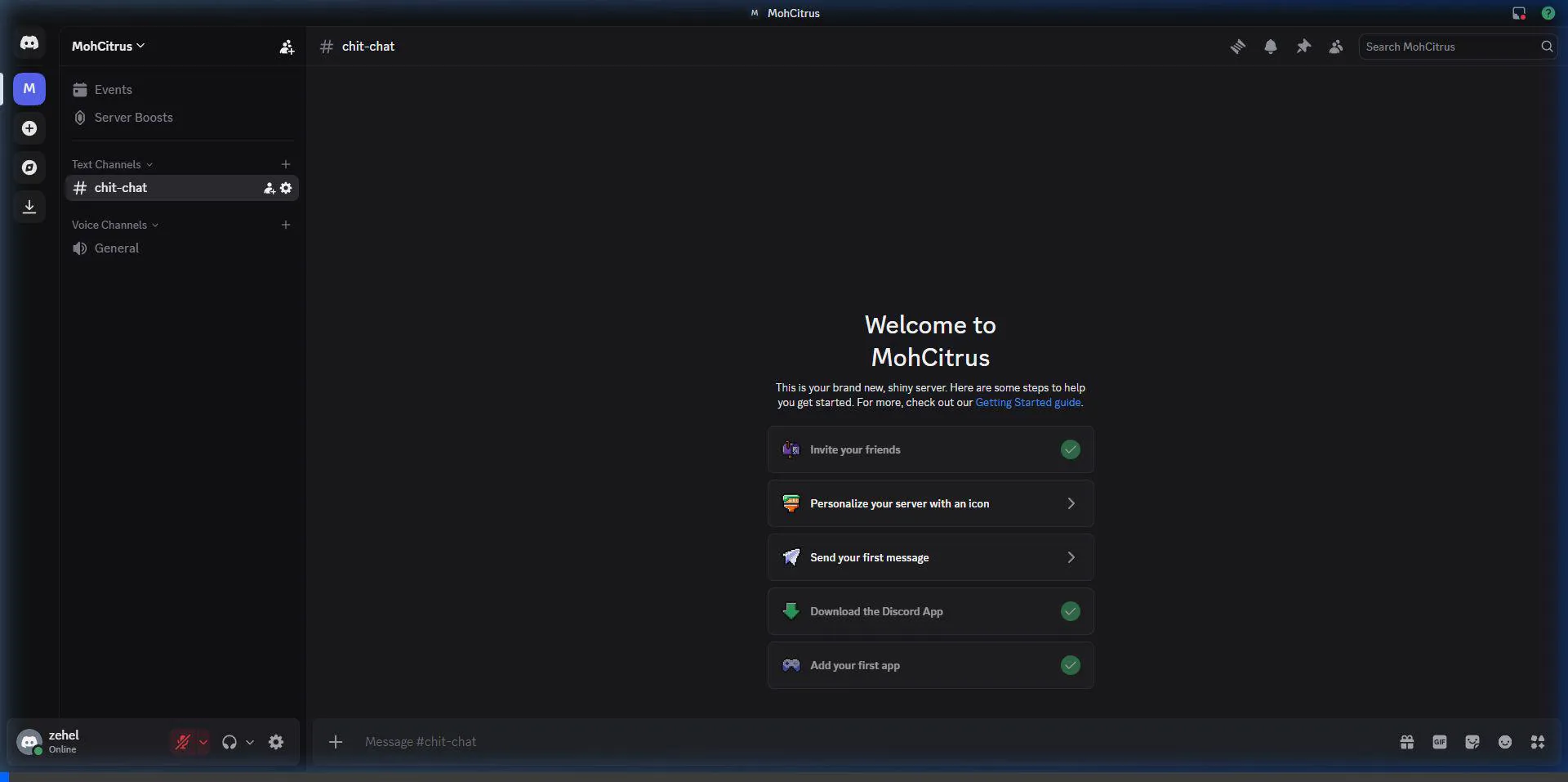Collapse the Text Channels category
The image size is (1568, 782).
click(111, 164)
